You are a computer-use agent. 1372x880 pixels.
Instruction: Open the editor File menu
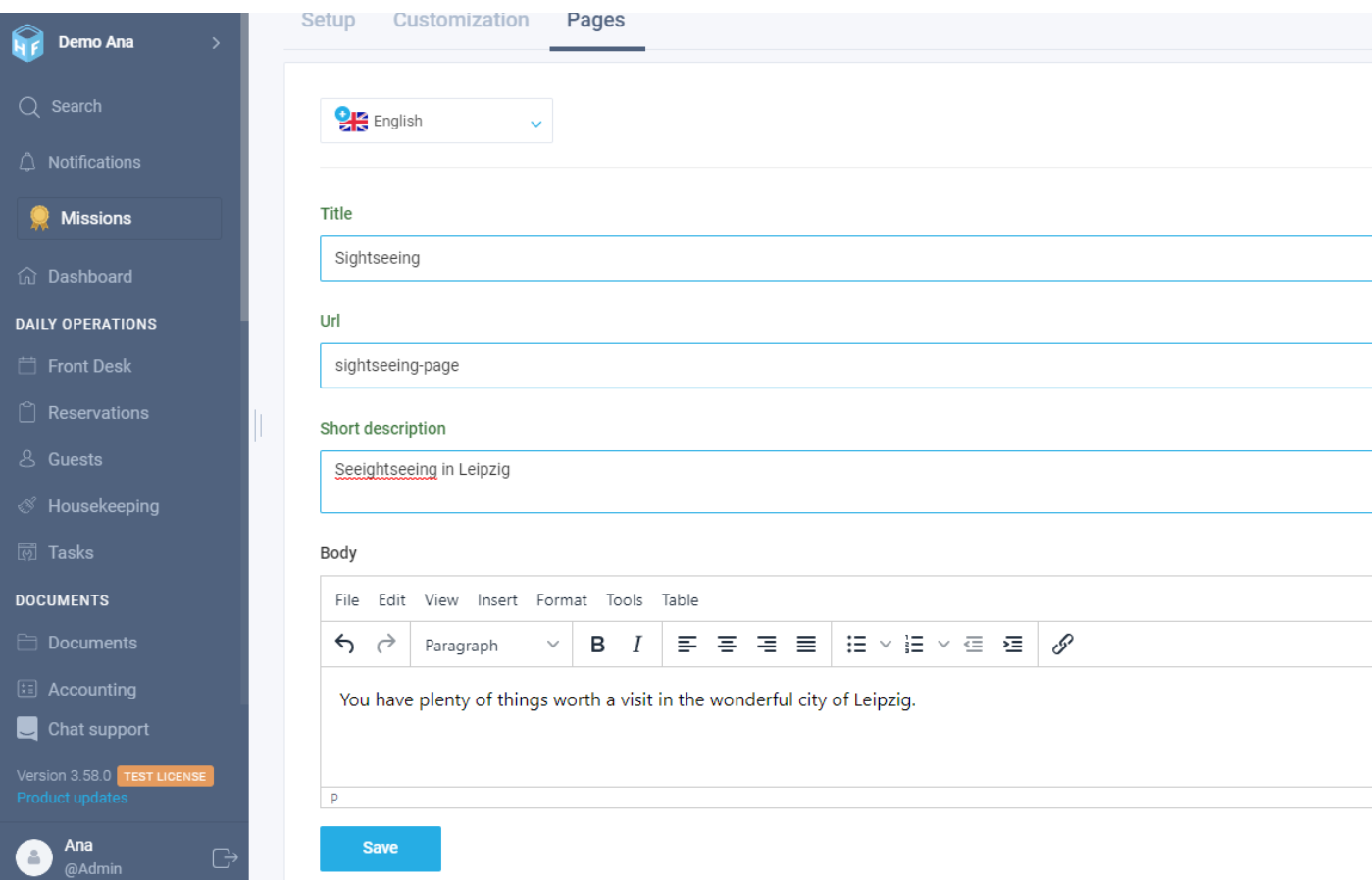[347, 600]
